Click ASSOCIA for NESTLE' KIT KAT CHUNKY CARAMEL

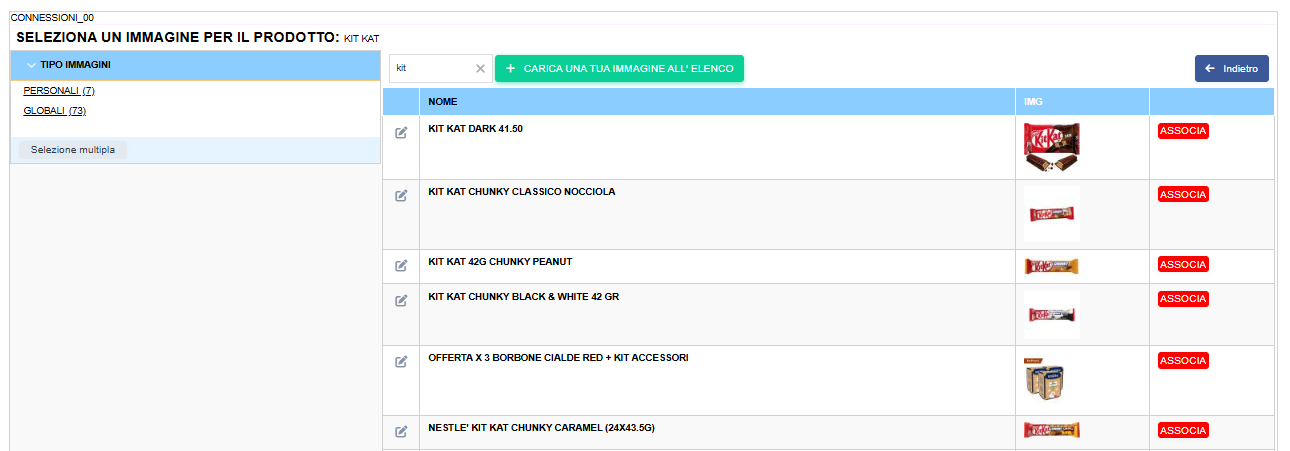coord(1183,430)
